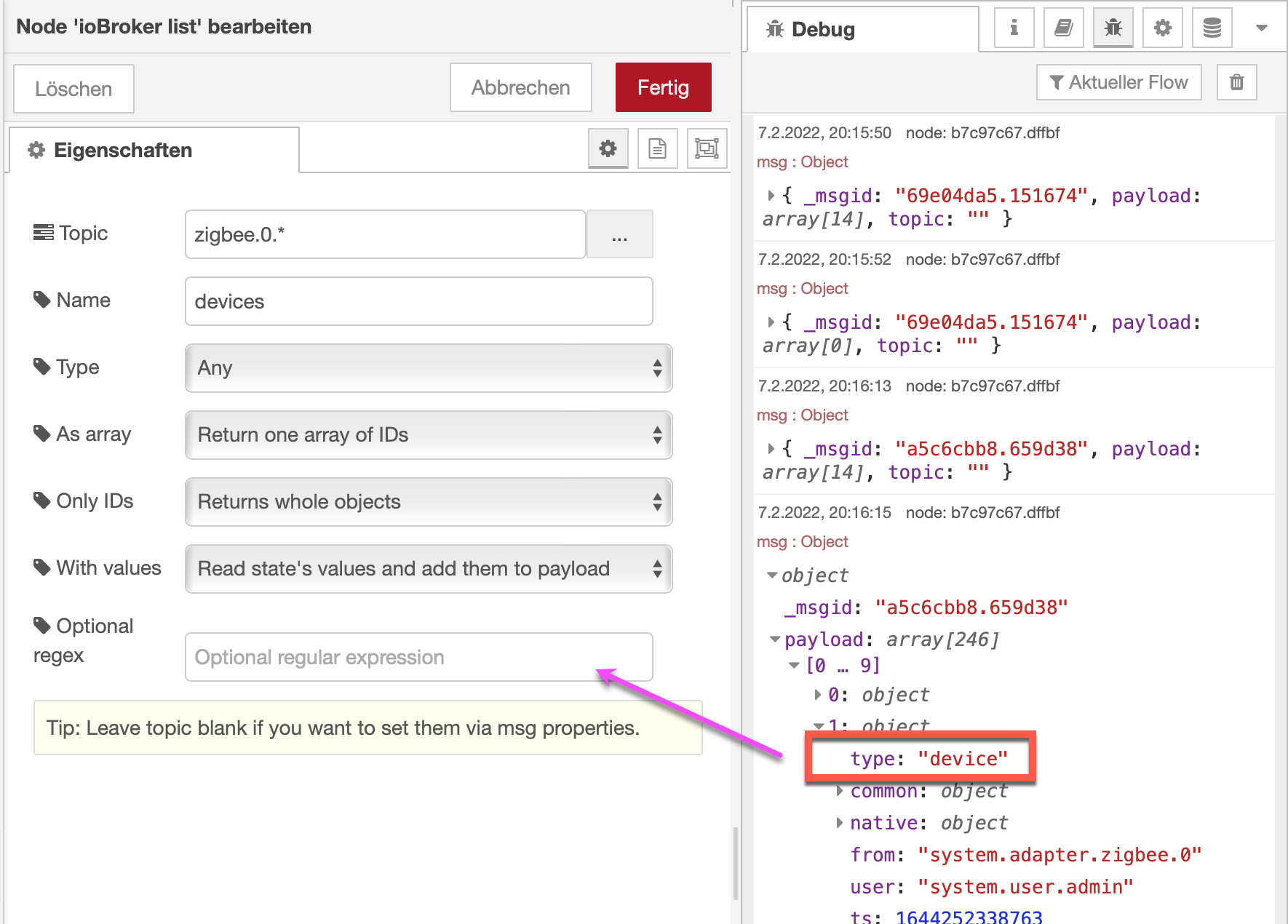
Task: Open the context data database tab
Action: (x=1212, y=28)
